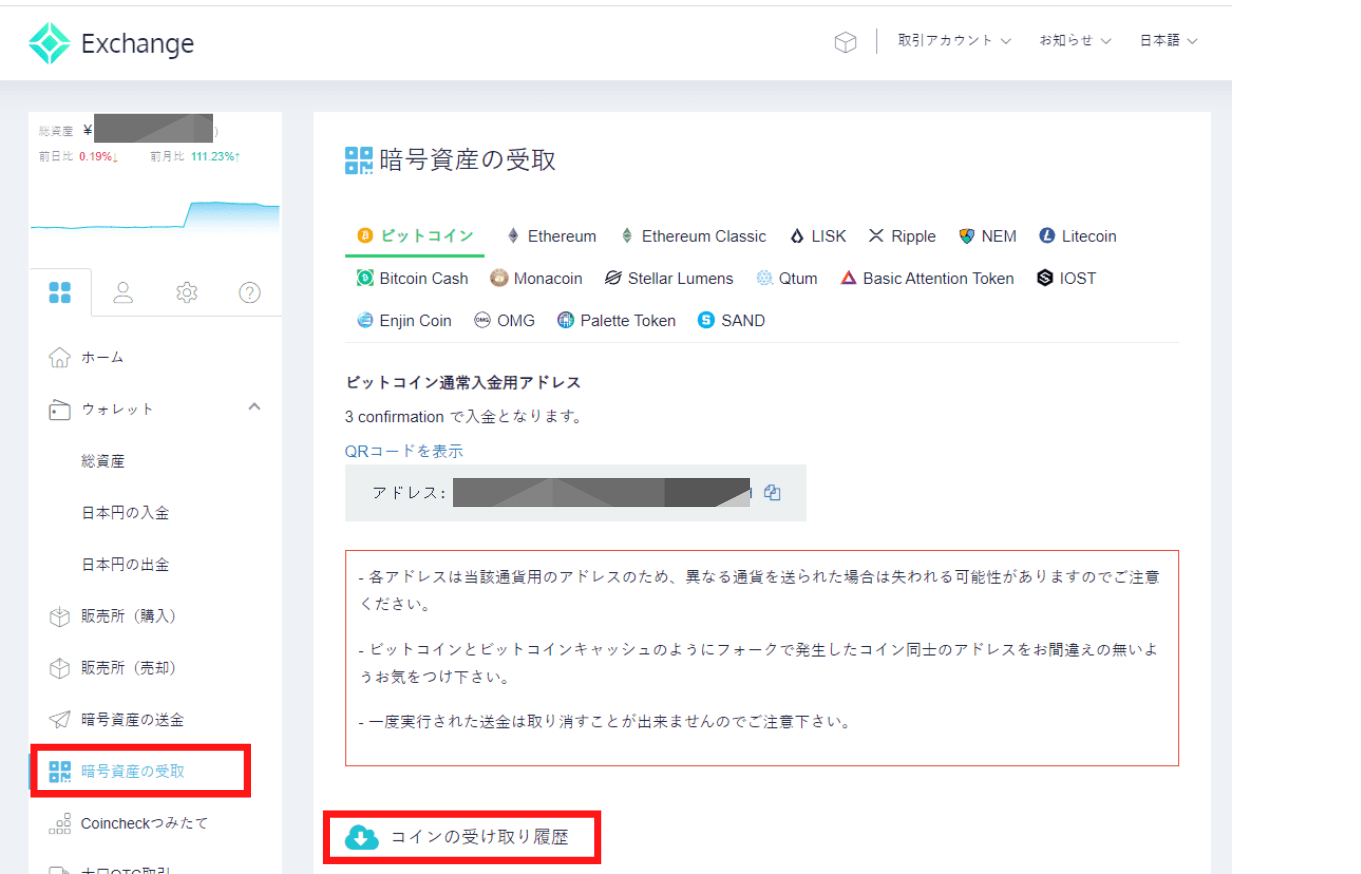Open the settings gear tab icon
This screenshot has width=1361, height=874.
point(186,292)
